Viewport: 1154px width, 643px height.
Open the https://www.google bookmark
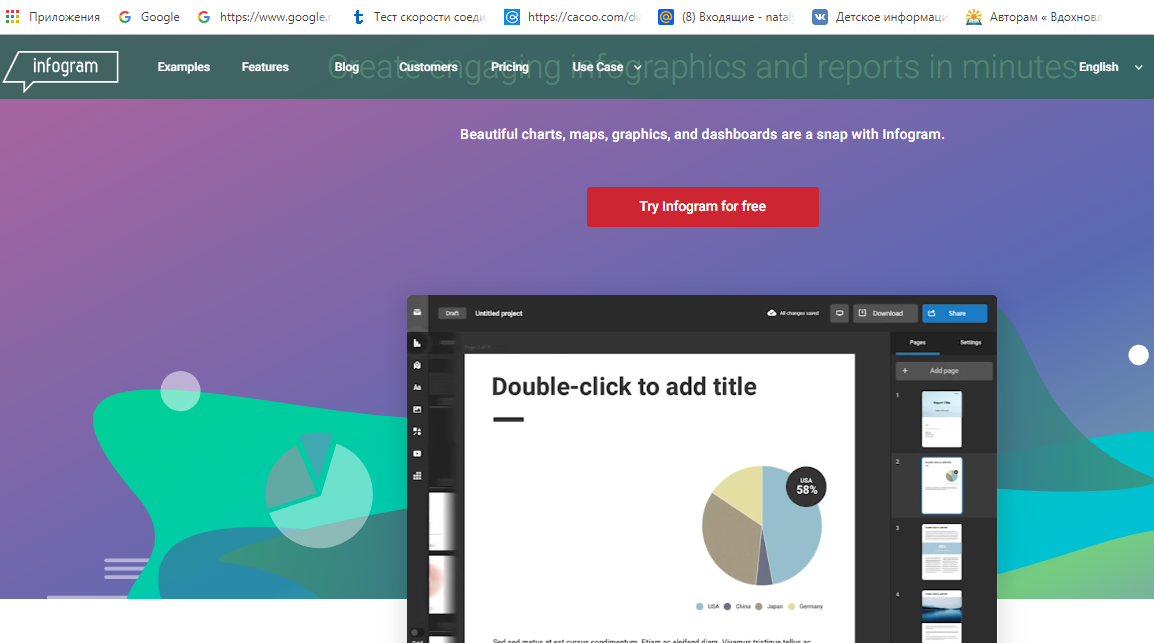(265, 17)
